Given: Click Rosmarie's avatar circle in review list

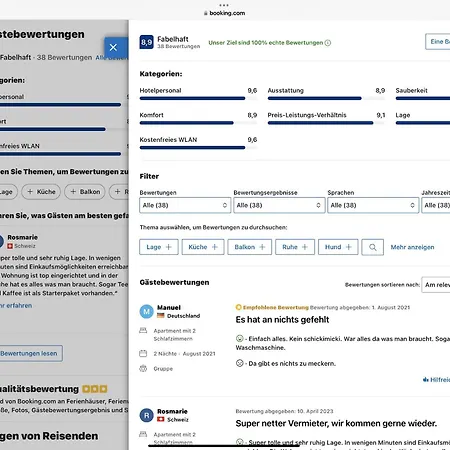Looking at the screenshot, I should [x=146, y=415].
